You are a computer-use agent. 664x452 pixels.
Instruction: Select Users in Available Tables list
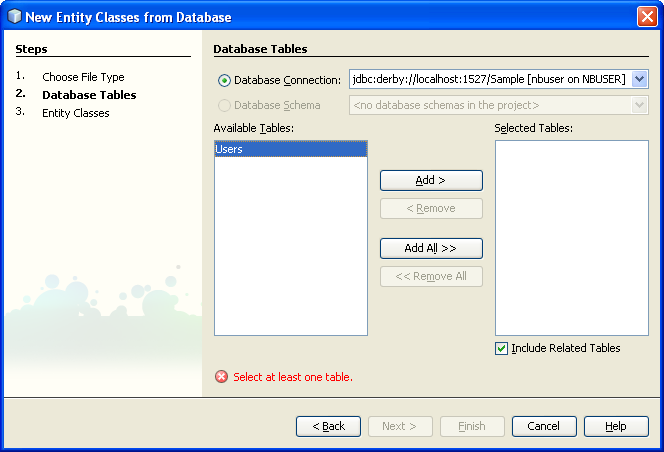click(290, 149)
